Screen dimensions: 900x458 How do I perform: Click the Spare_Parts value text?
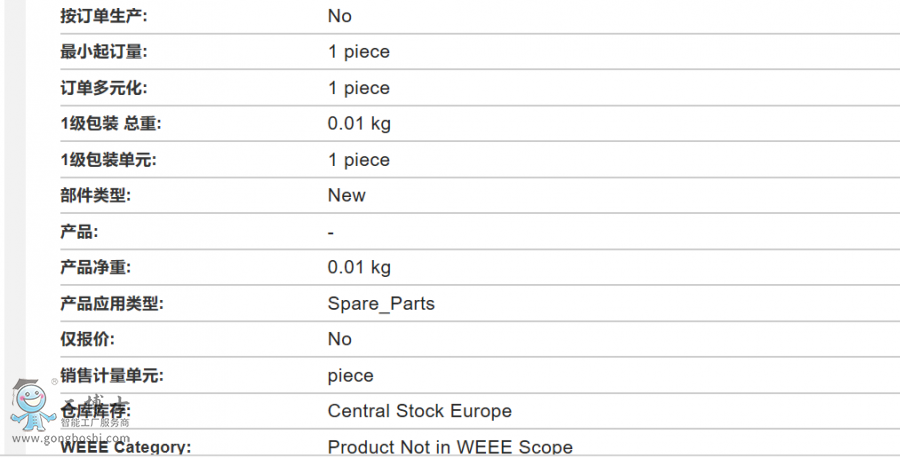[x=381, y=303]
